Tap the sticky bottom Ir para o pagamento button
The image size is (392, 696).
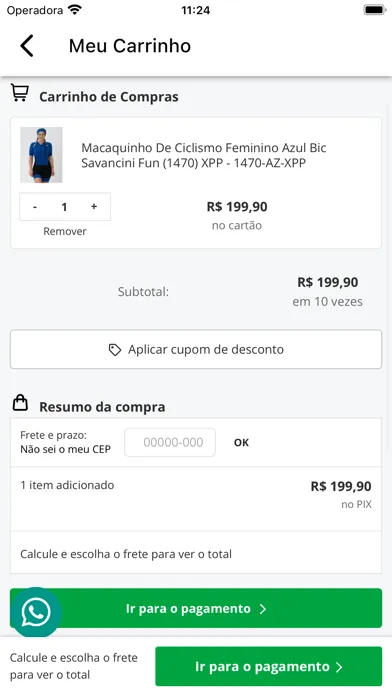[x=269, y=667]
